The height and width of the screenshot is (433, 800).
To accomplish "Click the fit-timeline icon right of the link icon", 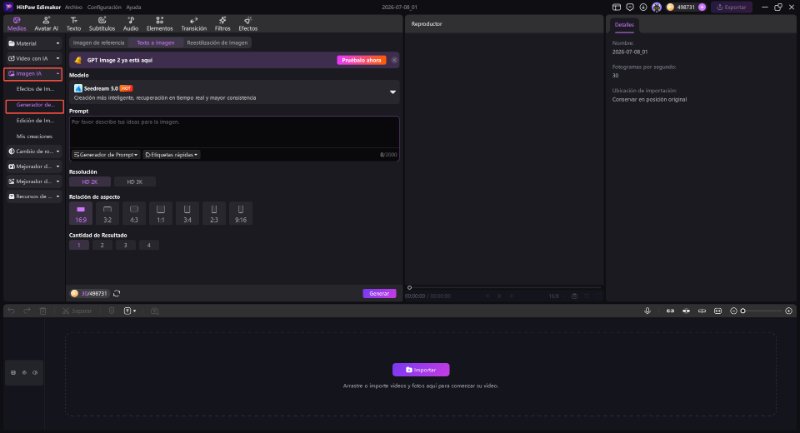I will click(718, 311).
